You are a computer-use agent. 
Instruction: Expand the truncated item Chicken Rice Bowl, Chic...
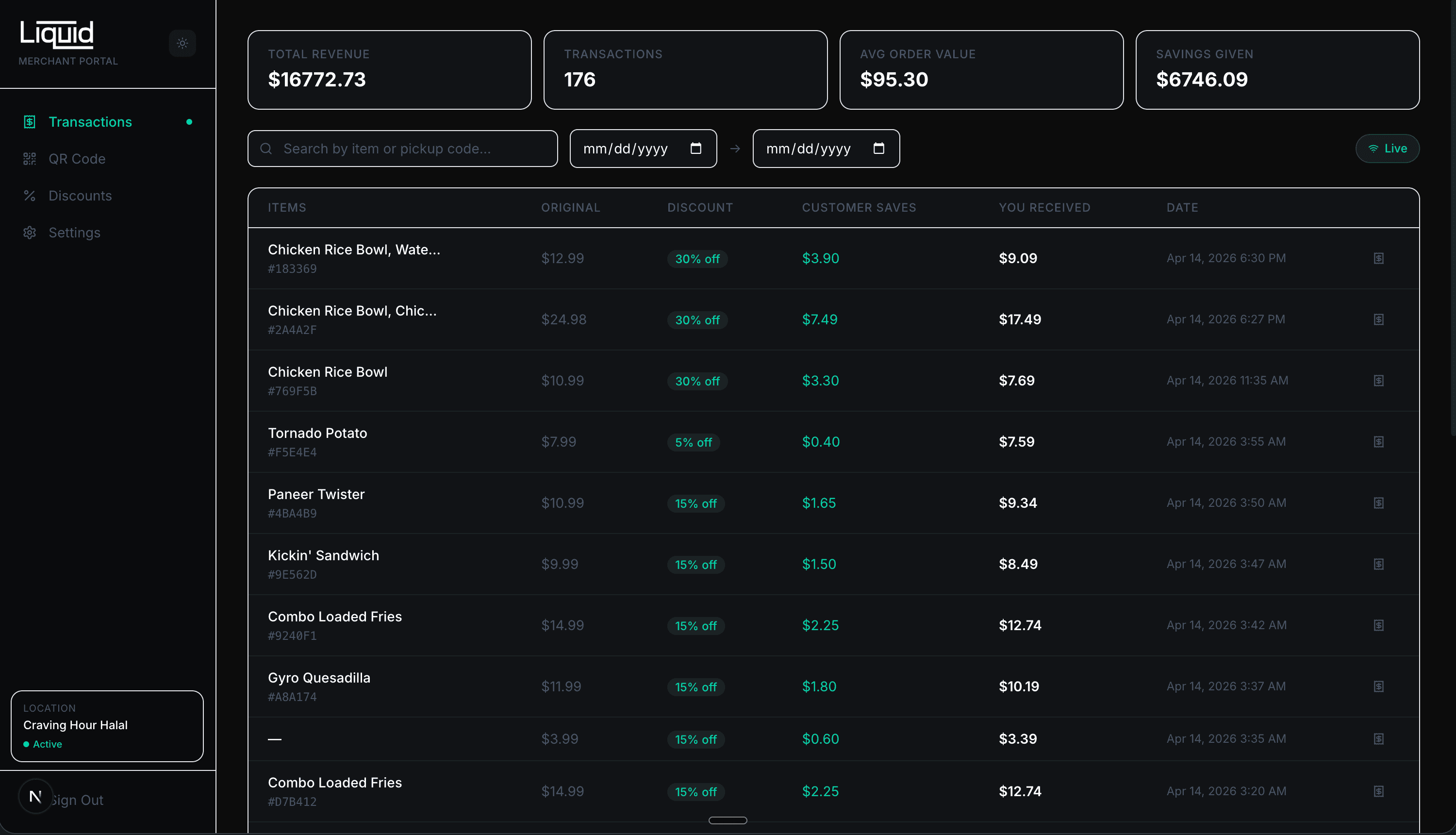[x=352, y=310]
